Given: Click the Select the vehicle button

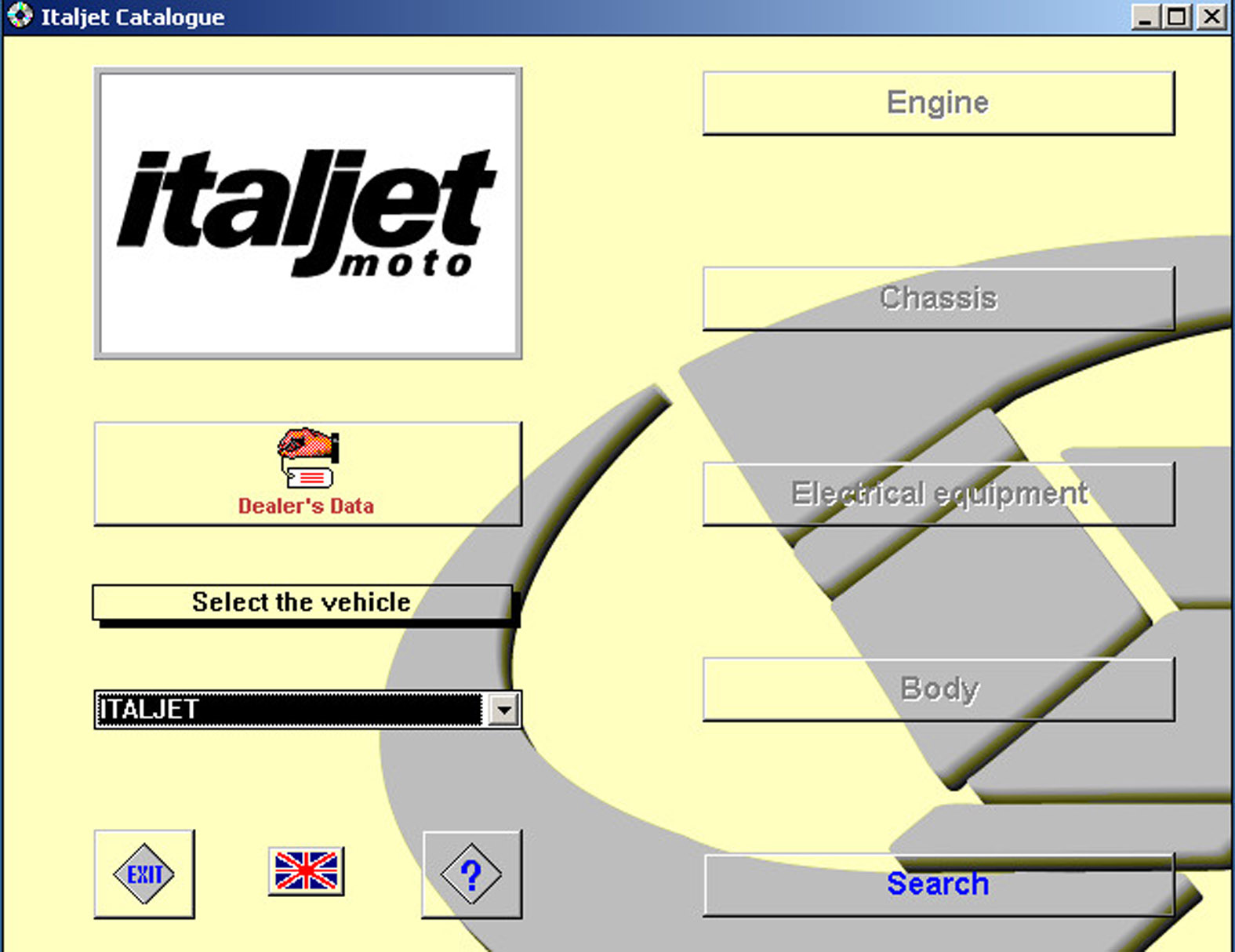Looking at the screenshot, I should pyautogui.click(x=302, y=602).
